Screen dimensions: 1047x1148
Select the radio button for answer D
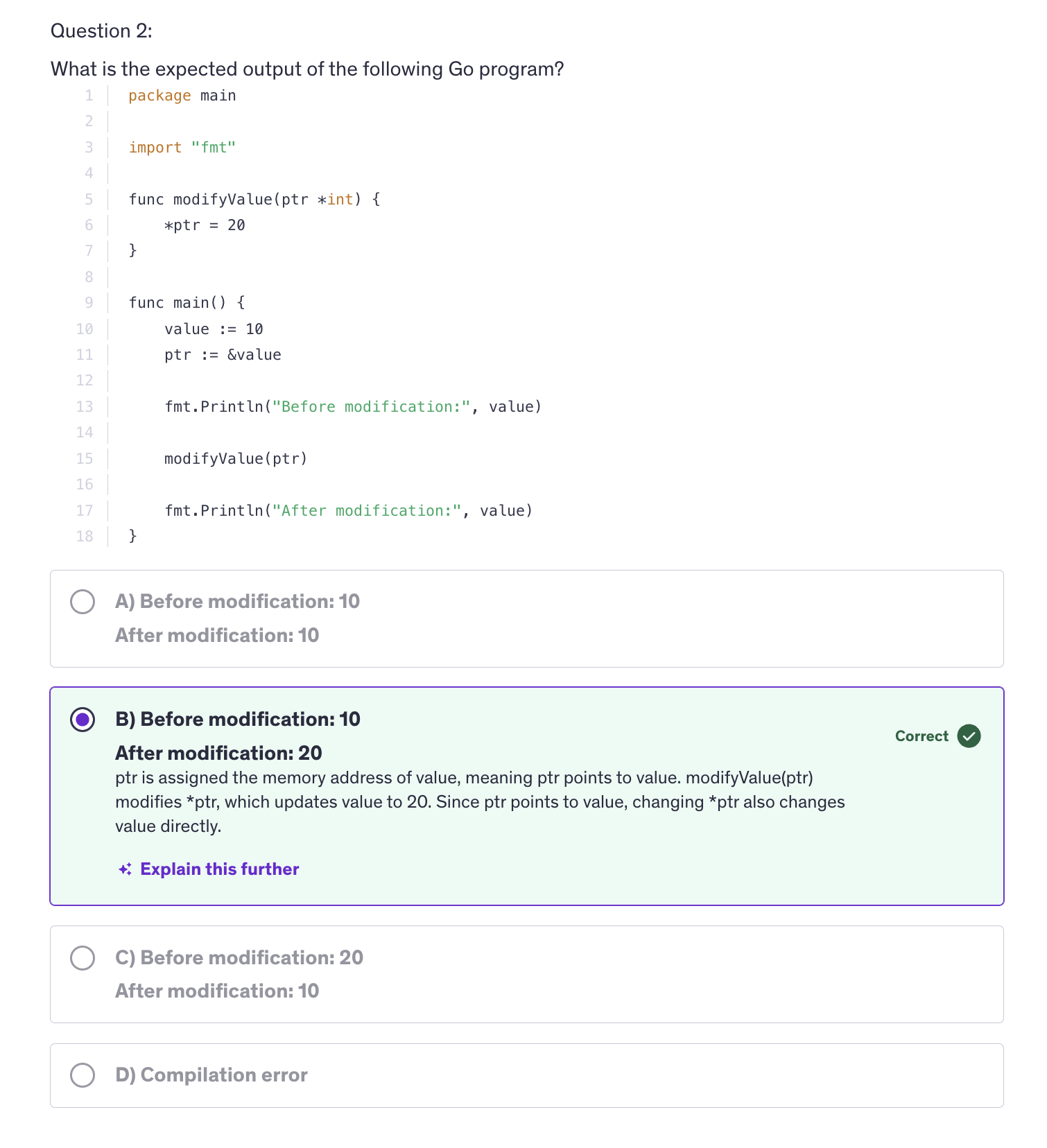(x=83, y=1075)
